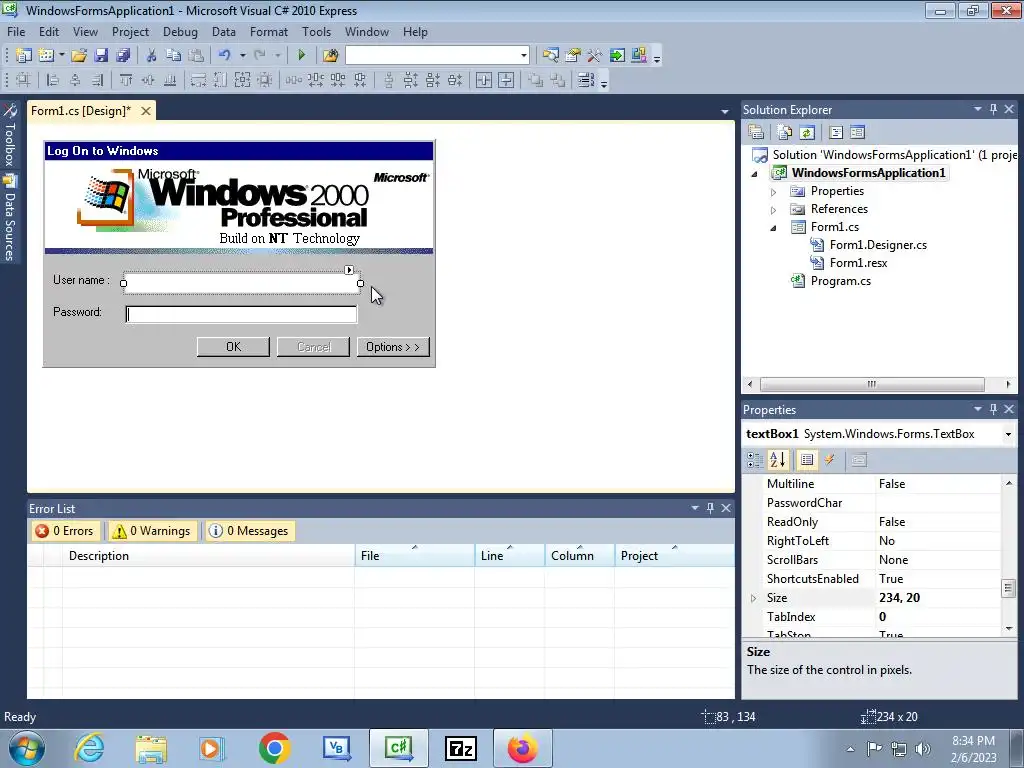This screenshot has width=1024, height=768.
Task: Sort properties alphabetically in Properties panel
Action: point(778,460)
